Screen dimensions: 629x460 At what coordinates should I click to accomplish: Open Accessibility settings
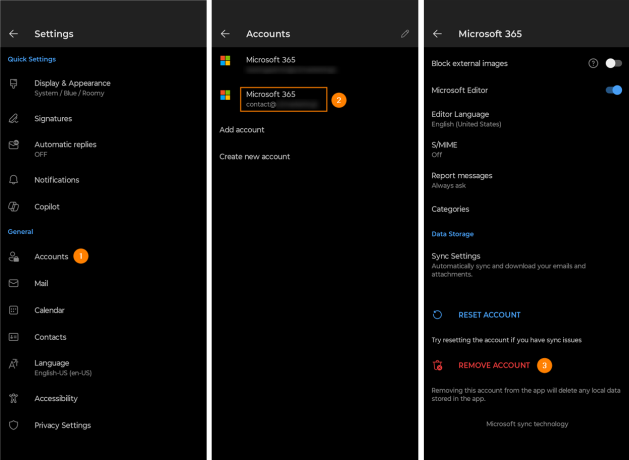point(103,398)
